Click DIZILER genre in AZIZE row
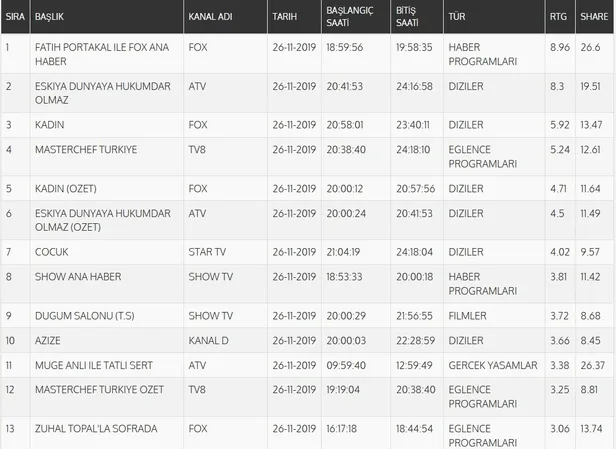Screen dimensions: 616x449 click(466, 341)
